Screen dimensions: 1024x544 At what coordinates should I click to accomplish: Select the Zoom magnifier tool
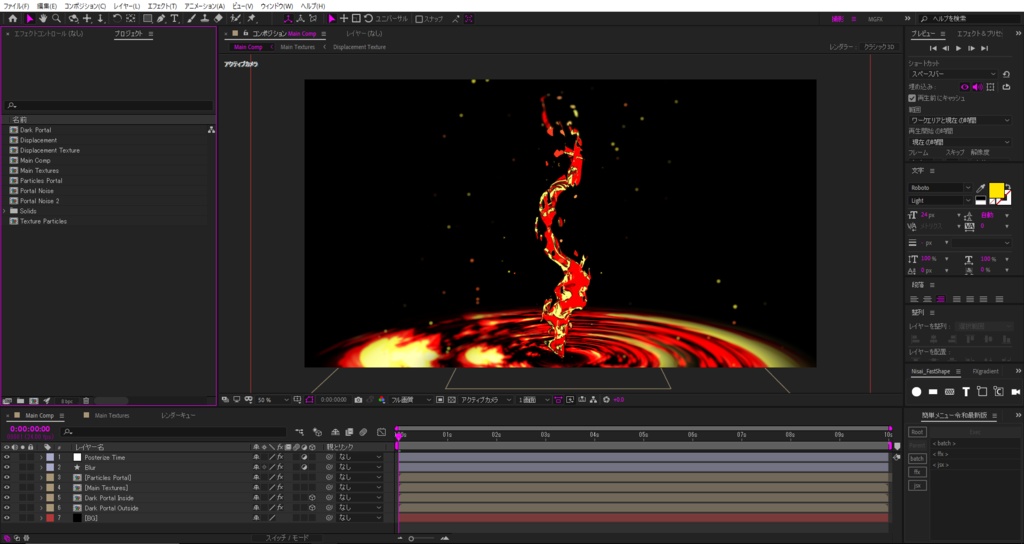[x=56, y=18]
